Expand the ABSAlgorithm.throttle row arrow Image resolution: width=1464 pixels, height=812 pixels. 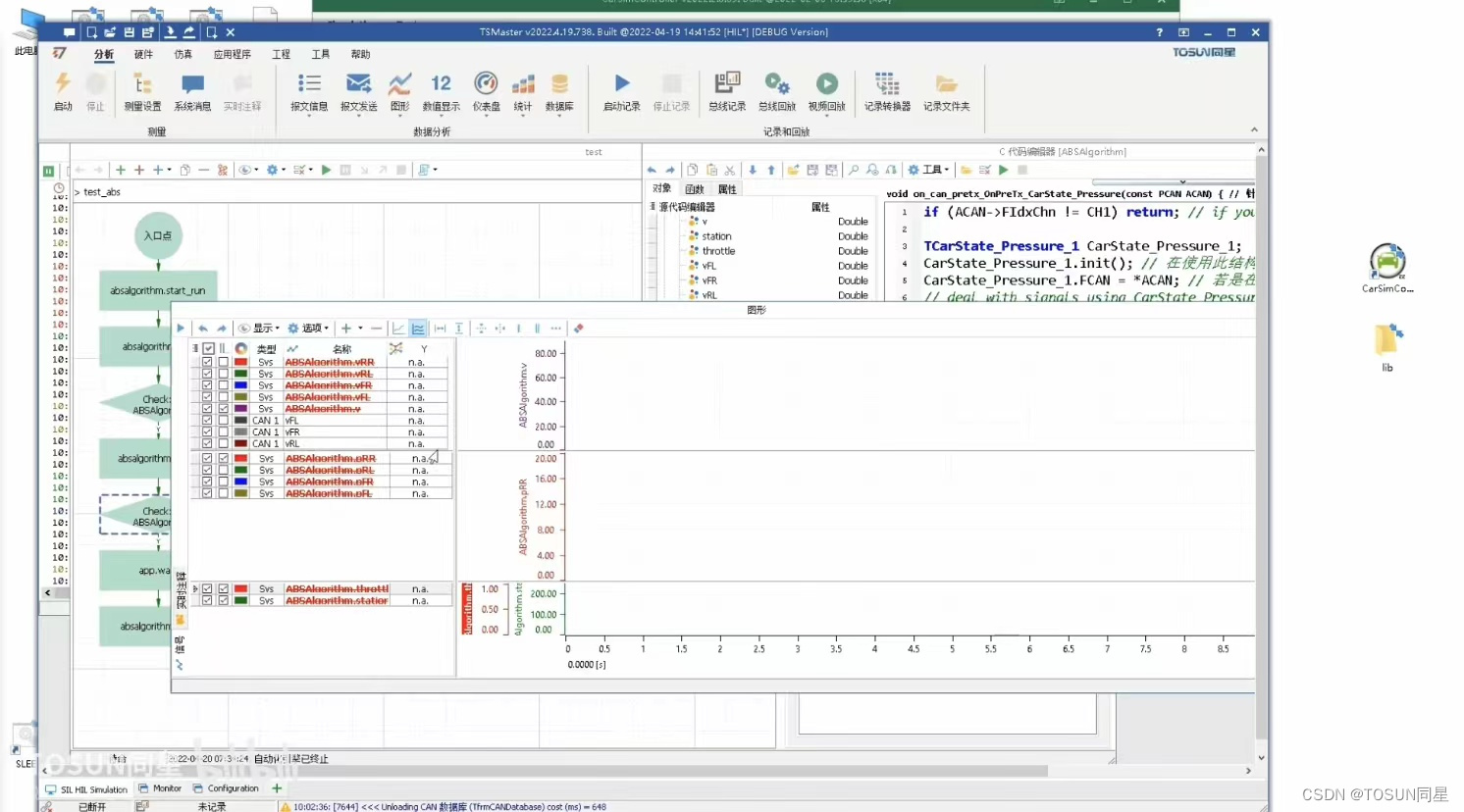[195, 588]
